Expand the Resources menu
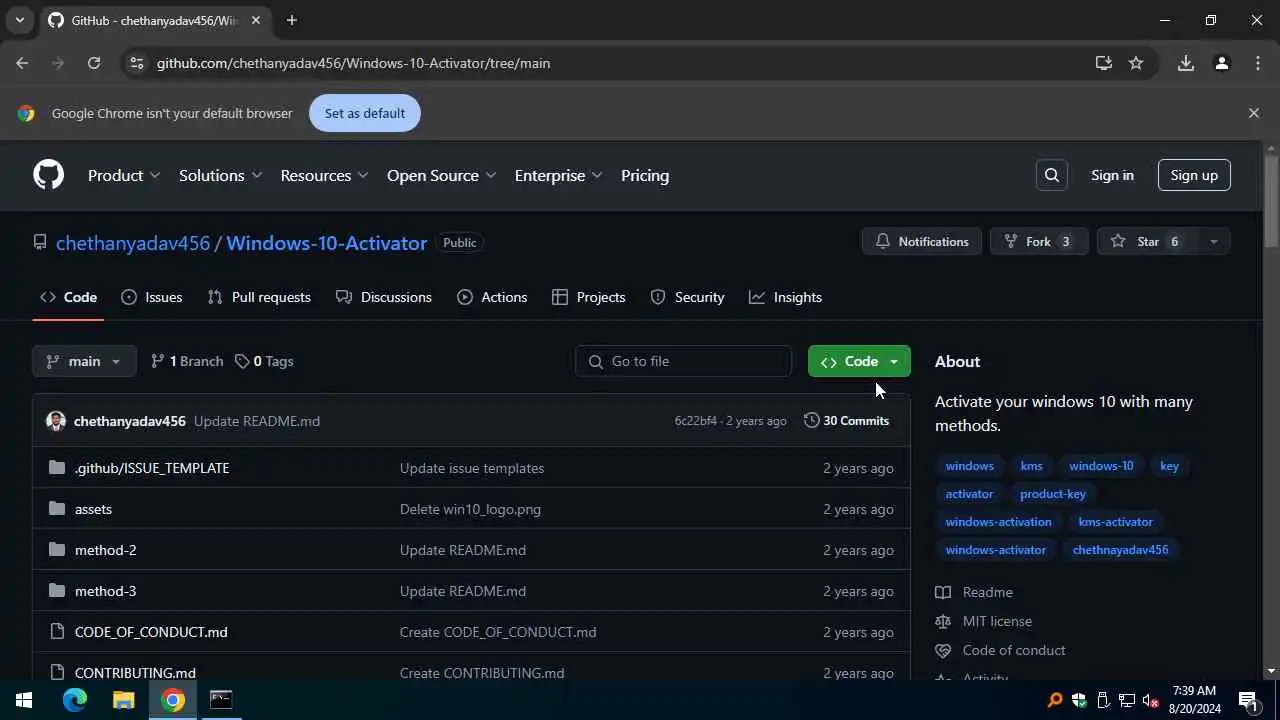Screen dimensions: 1280x720 (325, 175)
